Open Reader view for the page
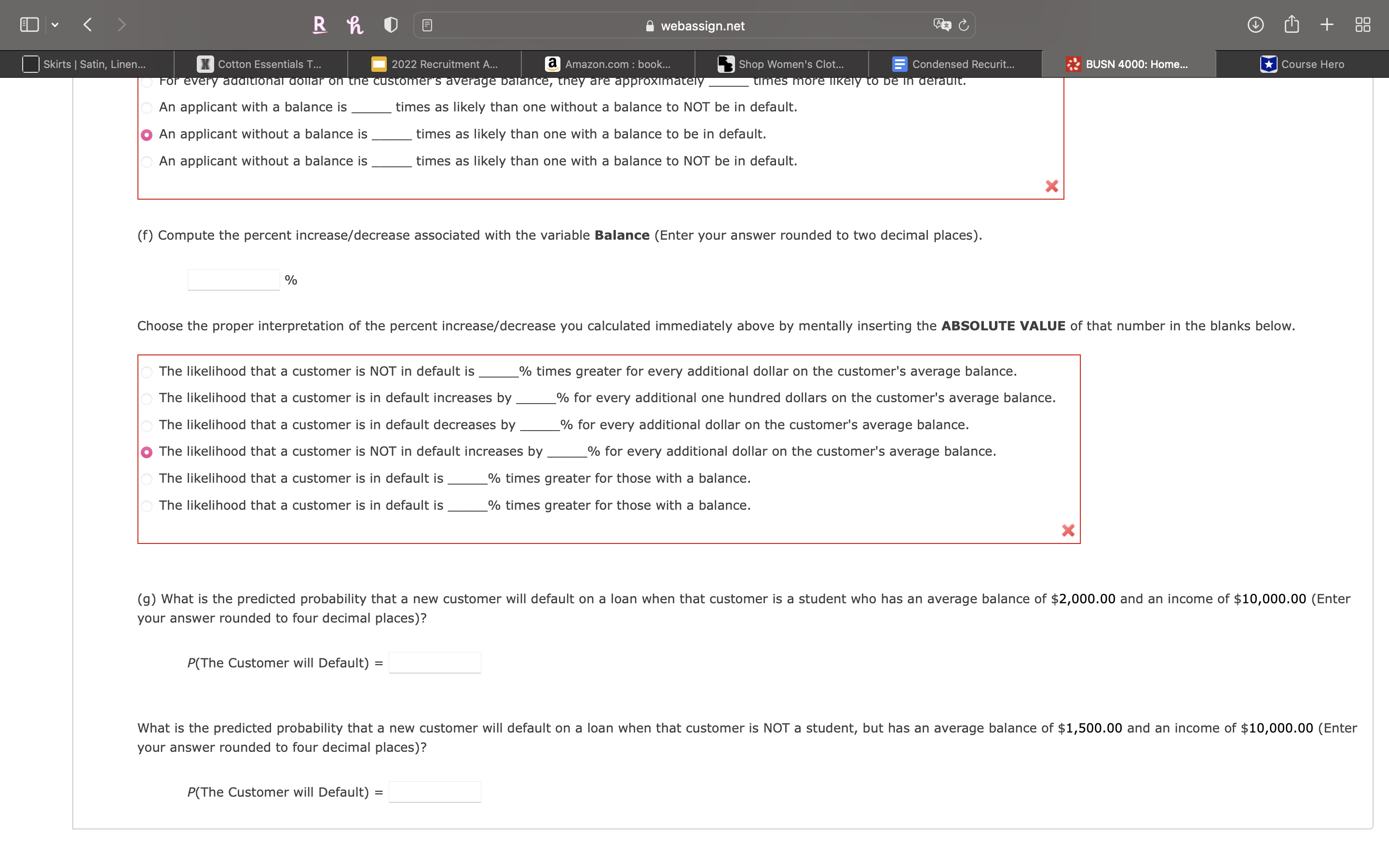Viewport: 1389px width, 868px height. click(426, 25)
